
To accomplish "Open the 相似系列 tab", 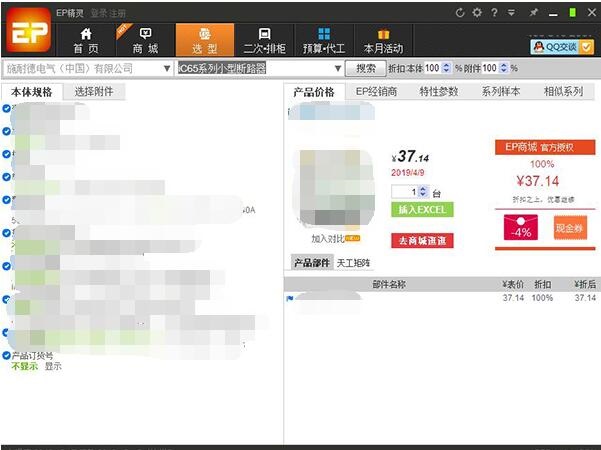I will click(563, 92).
